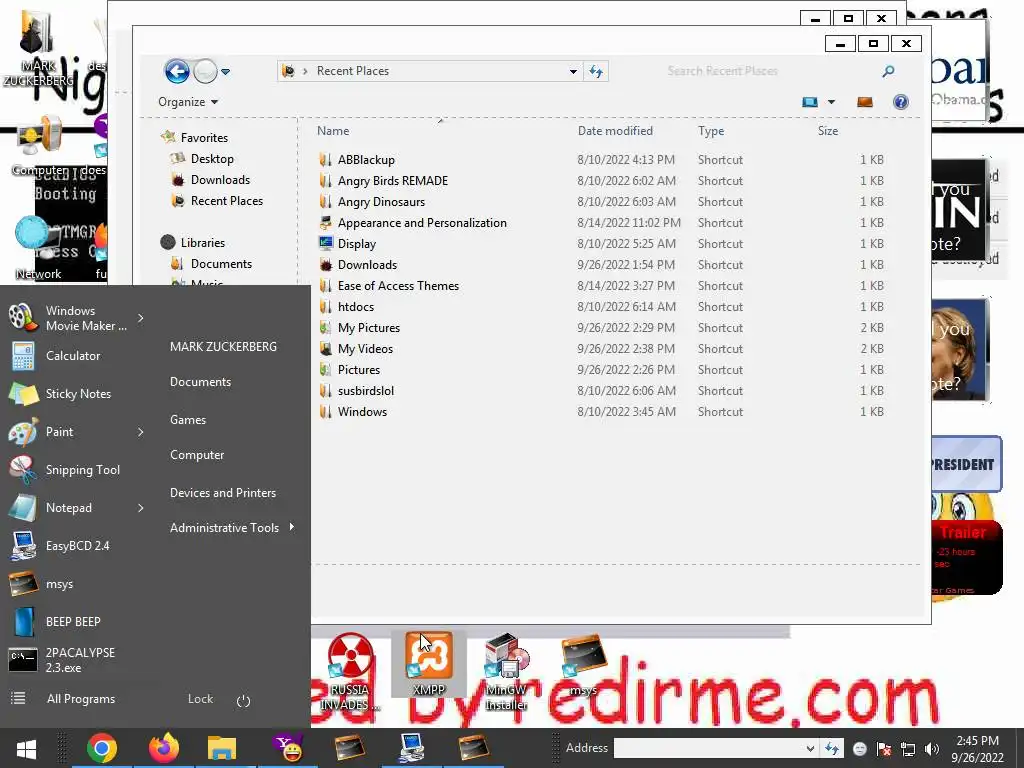The height and width of the screenshot is (768, 1024).
Task: Select Recent Places under Favorites
Action: [227, 200]
